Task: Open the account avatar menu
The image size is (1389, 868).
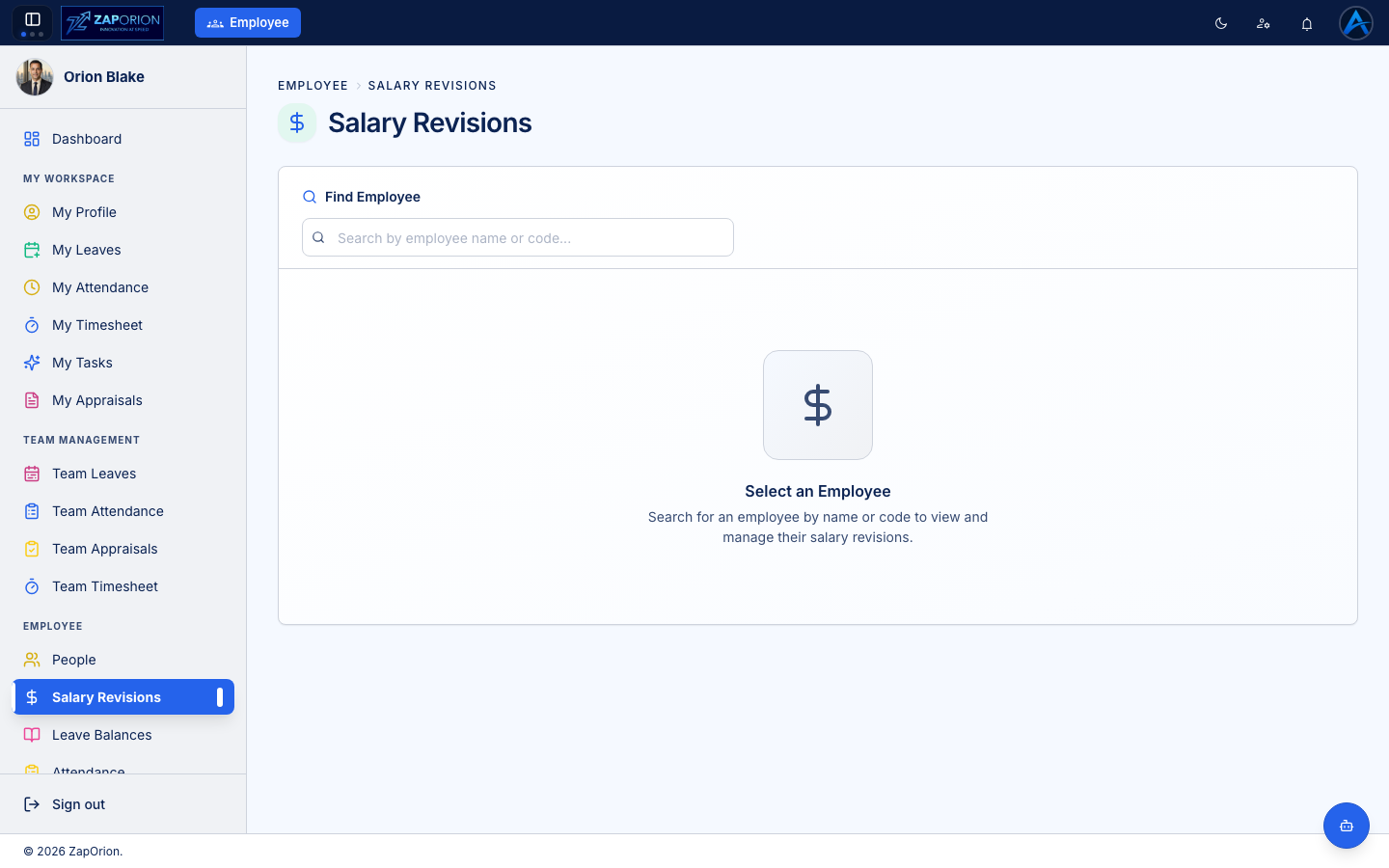Action: [1356, 23]
